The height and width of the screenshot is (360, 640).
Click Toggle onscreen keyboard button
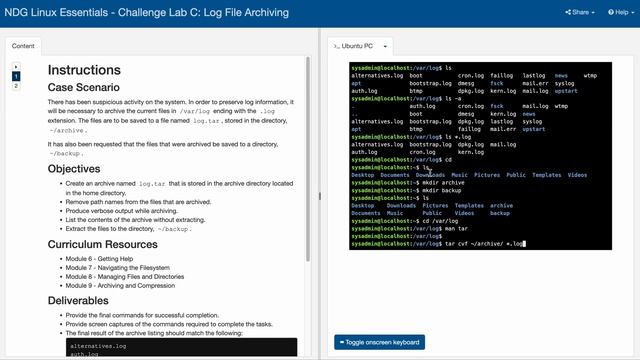[379, 342]
